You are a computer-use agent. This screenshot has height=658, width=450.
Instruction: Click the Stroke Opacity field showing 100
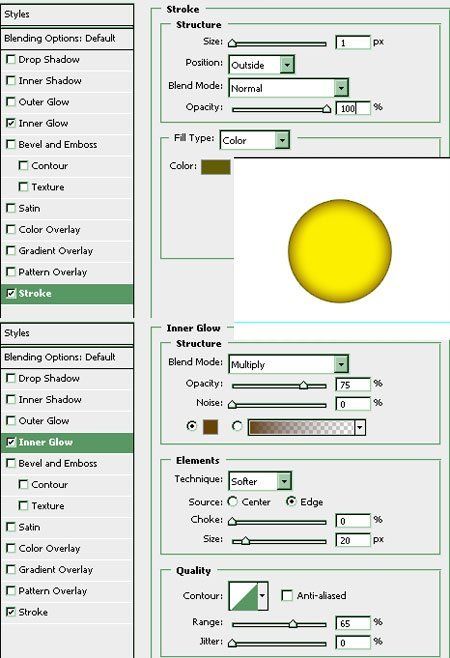pyautogui.click(x=353, y=108)
